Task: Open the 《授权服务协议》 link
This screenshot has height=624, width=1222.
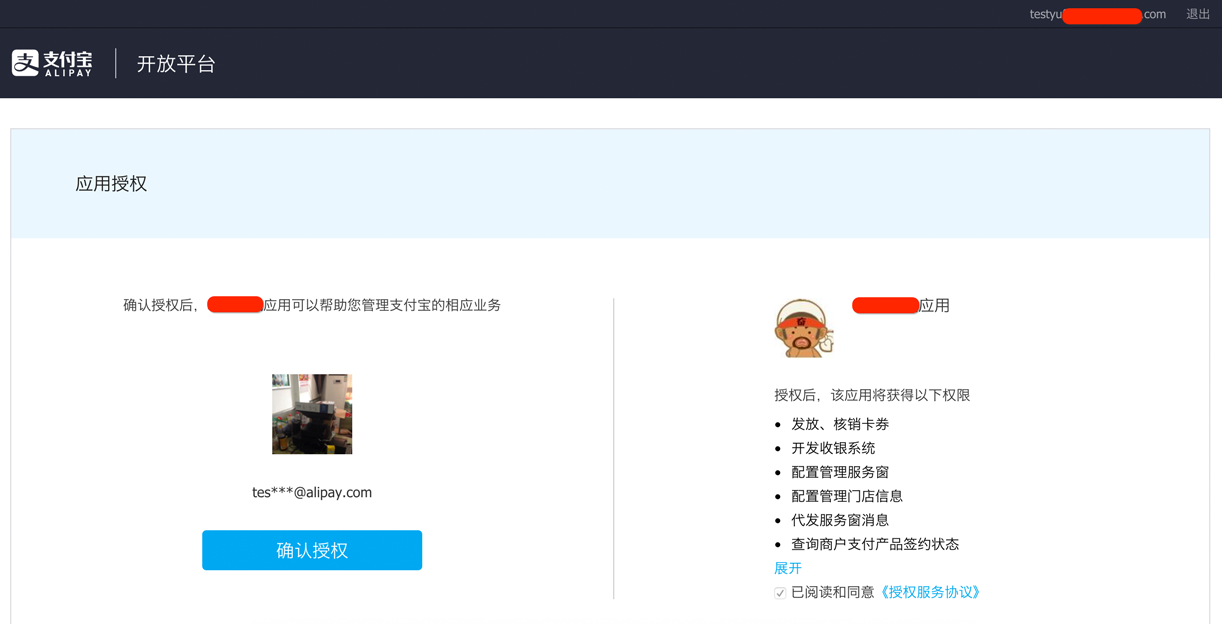Action: (931, 592)
